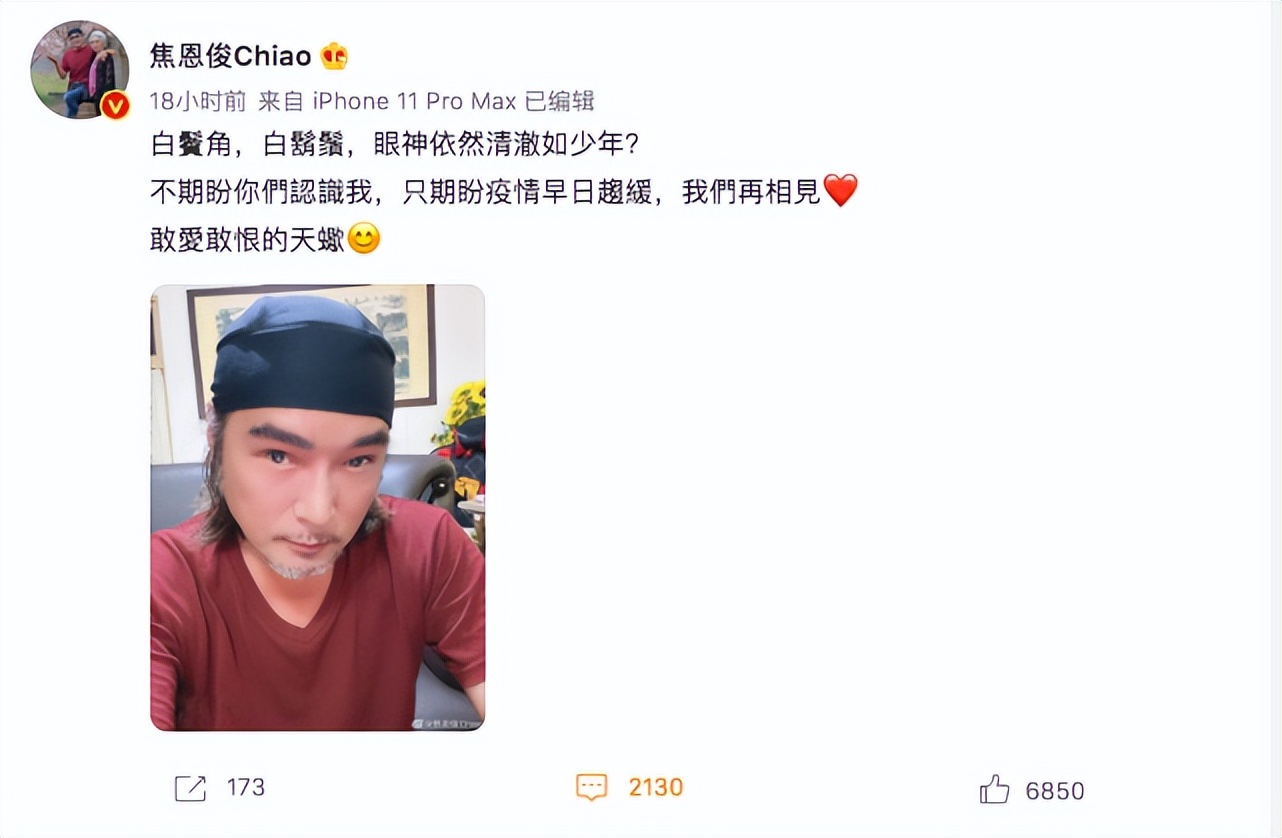The image size is (1282, 838).
Task: Click the repost count 173
Action: (246, 787)
